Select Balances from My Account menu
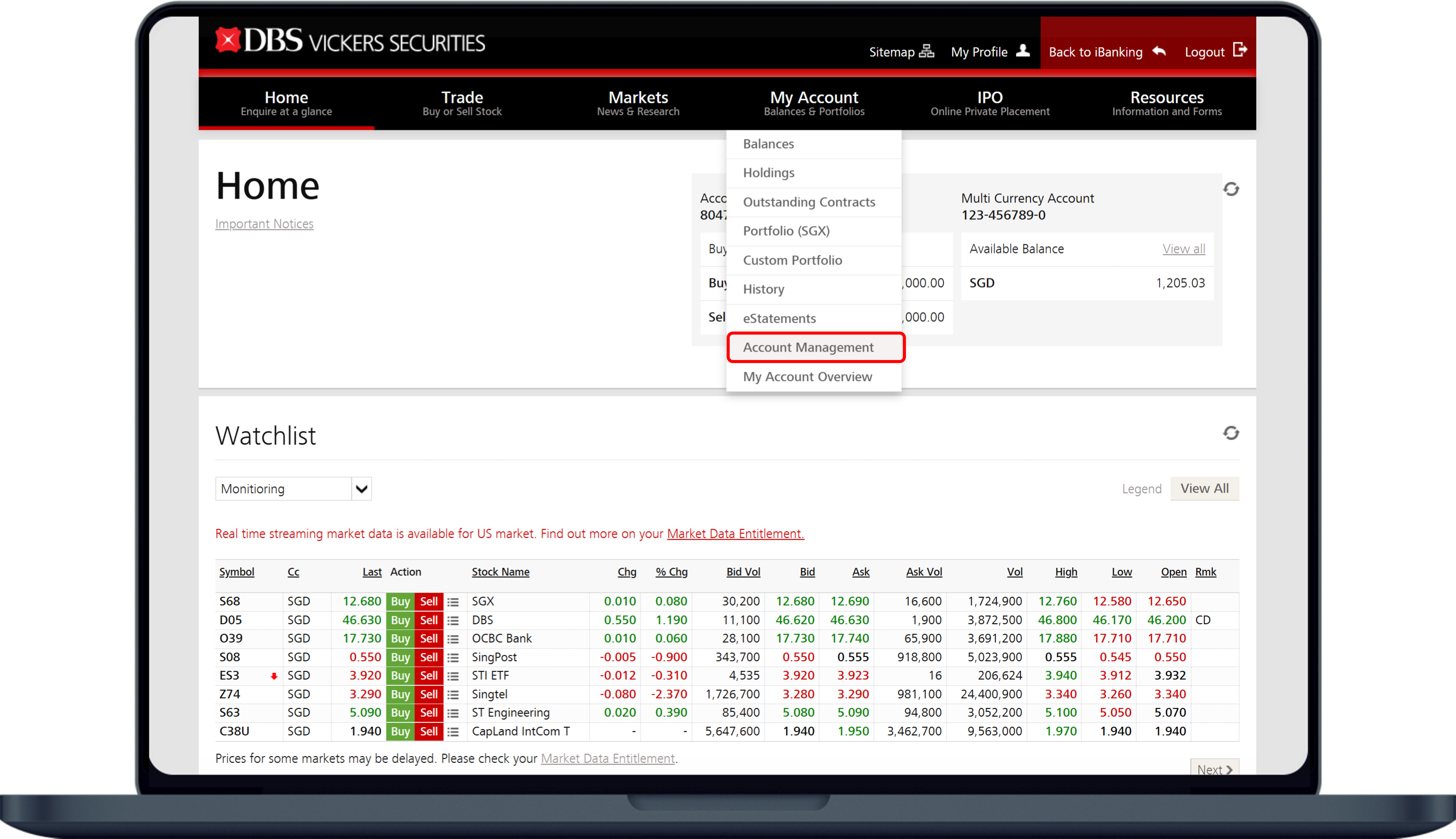1456x839 pixels. (x=814, y=143)
